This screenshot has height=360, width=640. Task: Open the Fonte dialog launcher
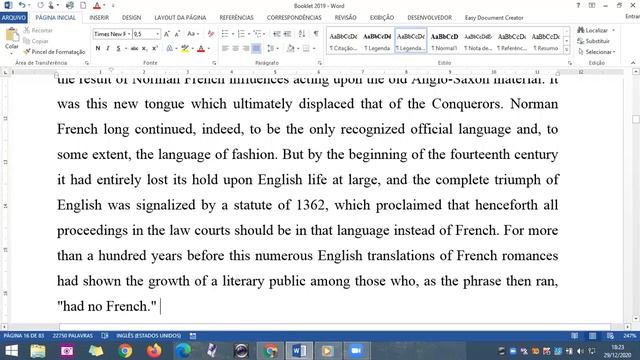pos(214,63)
